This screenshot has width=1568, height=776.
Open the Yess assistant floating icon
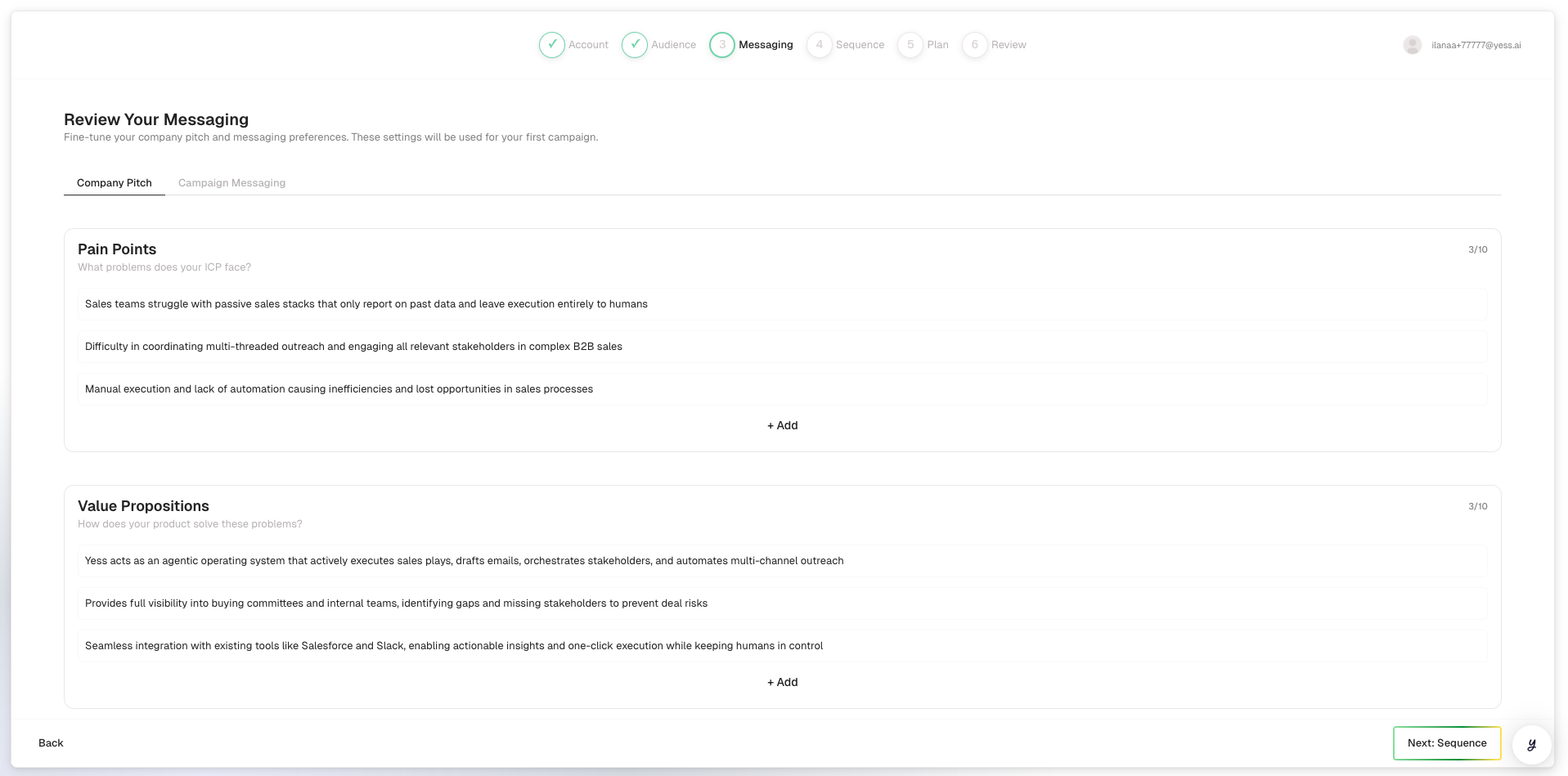pyautogui.click(x=1531, y=744)
